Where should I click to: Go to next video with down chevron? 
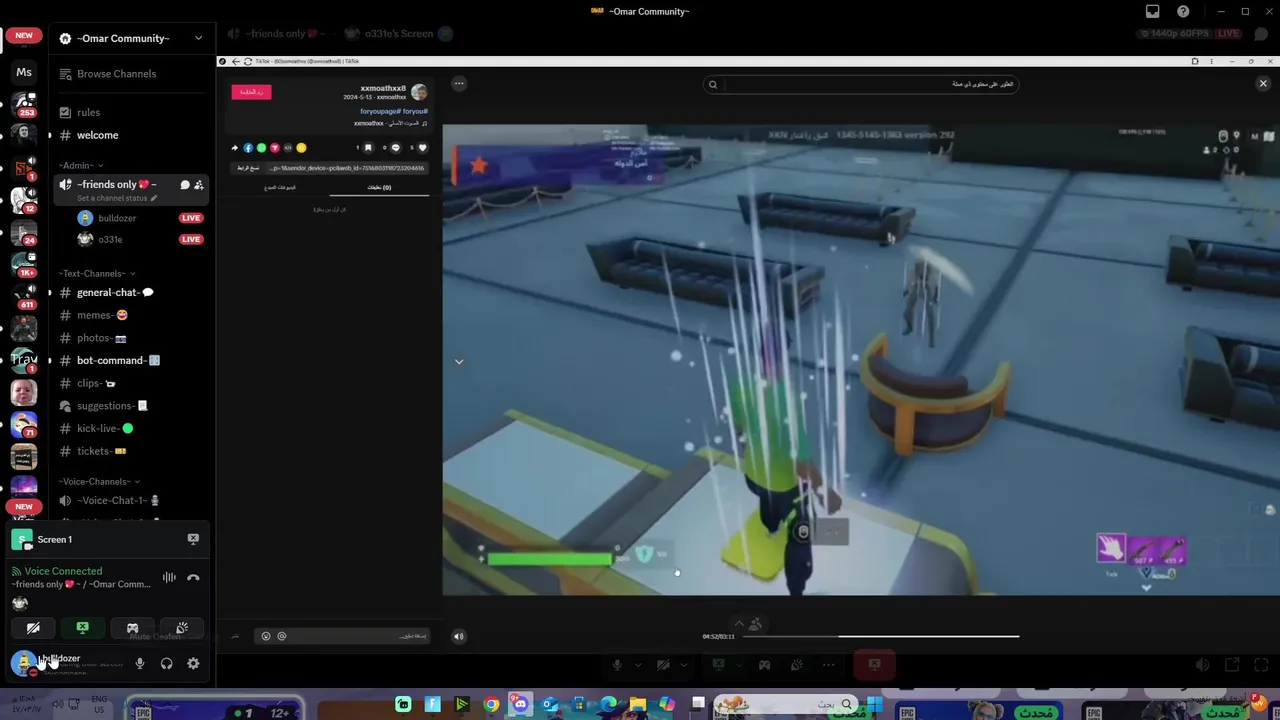459,361
